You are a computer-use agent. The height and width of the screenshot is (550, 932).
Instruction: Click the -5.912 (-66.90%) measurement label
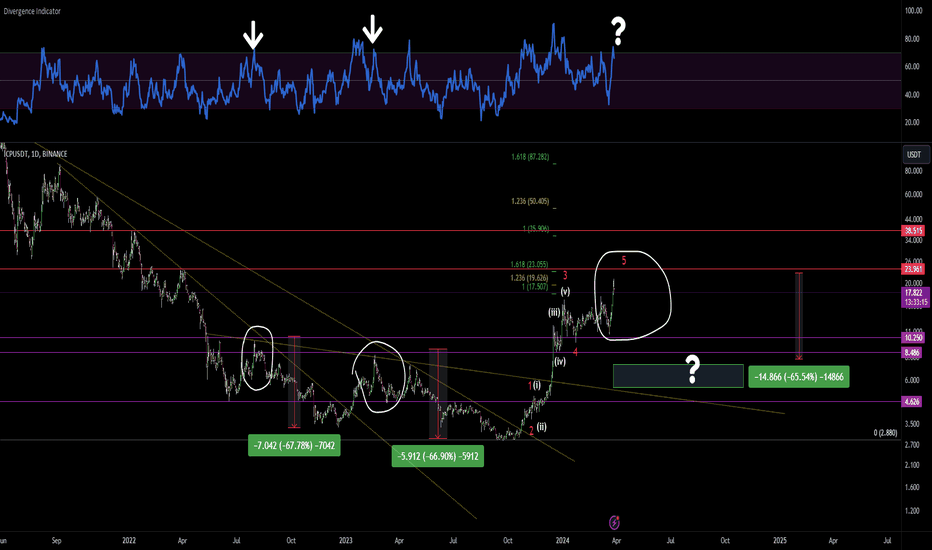tap(438, 457)
